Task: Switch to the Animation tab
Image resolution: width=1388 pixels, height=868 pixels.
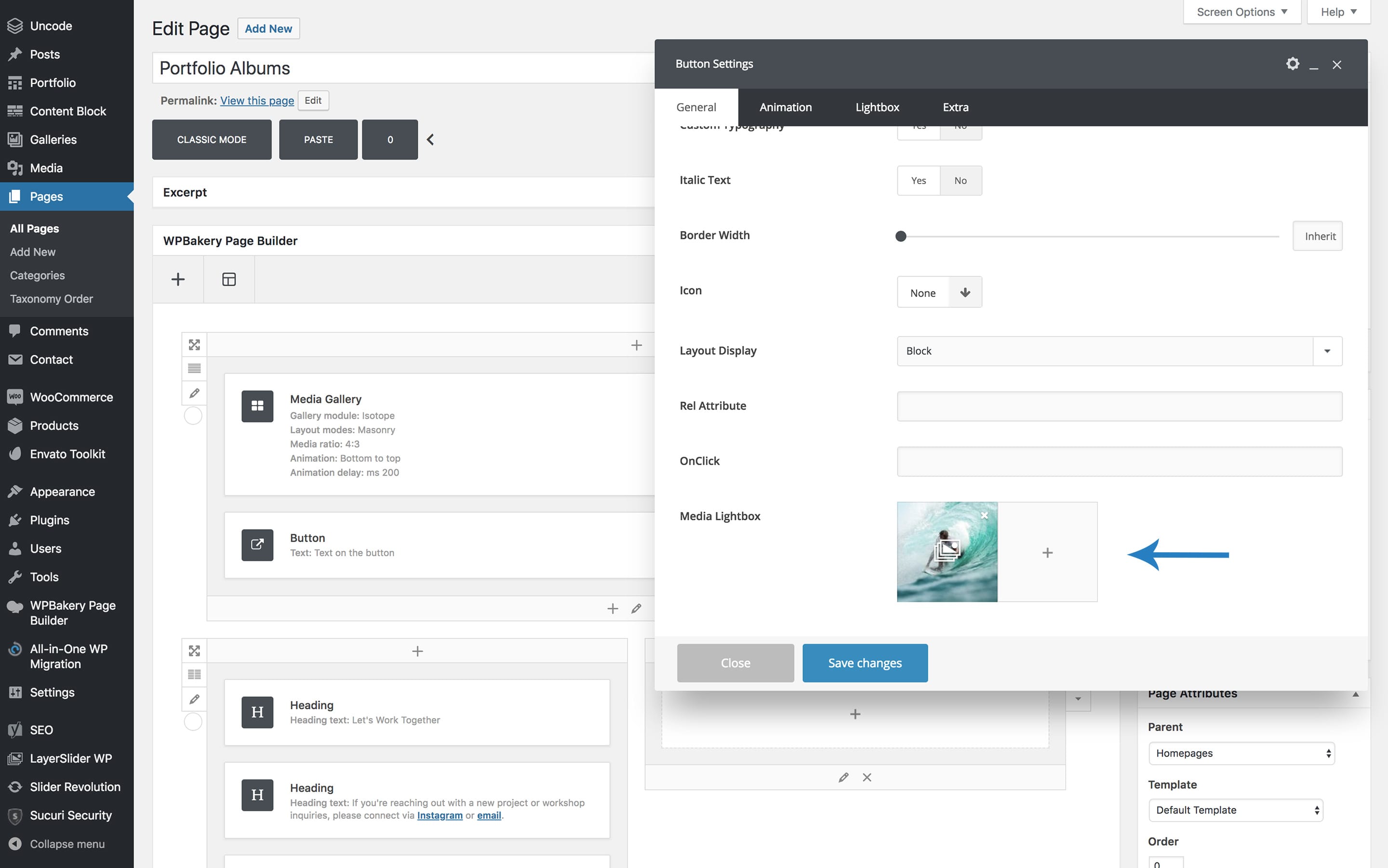Action: click(x=785, y=107)
